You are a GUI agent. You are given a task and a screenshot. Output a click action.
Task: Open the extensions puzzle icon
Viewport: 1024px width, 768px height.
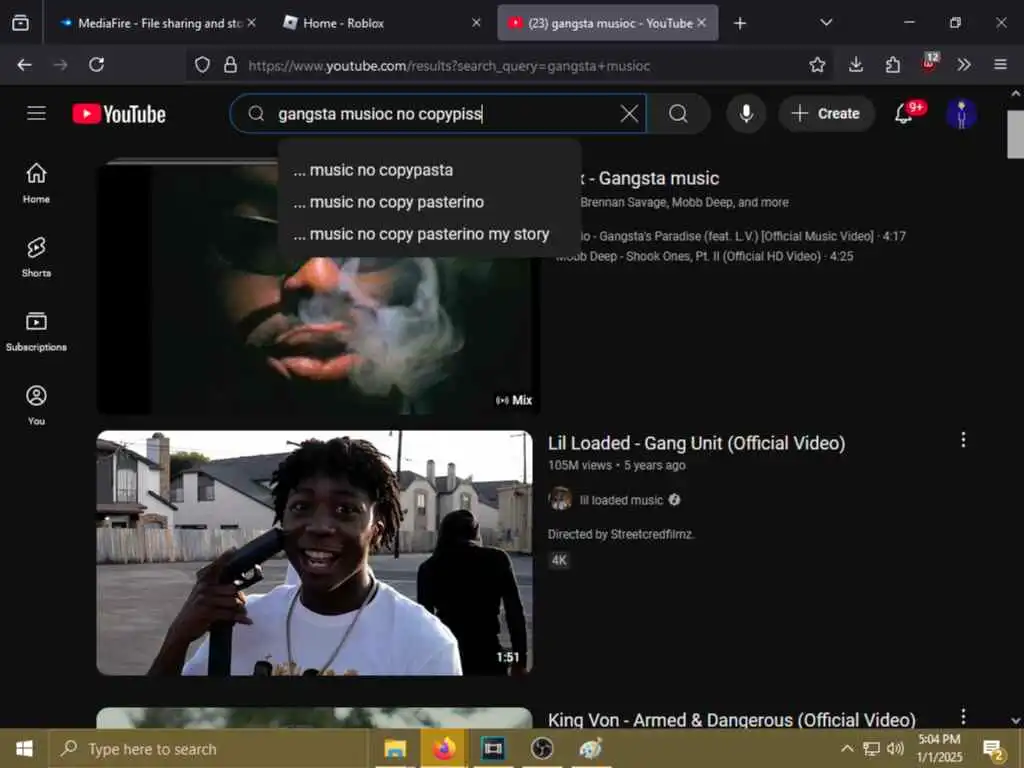click(x=893, y=65)
